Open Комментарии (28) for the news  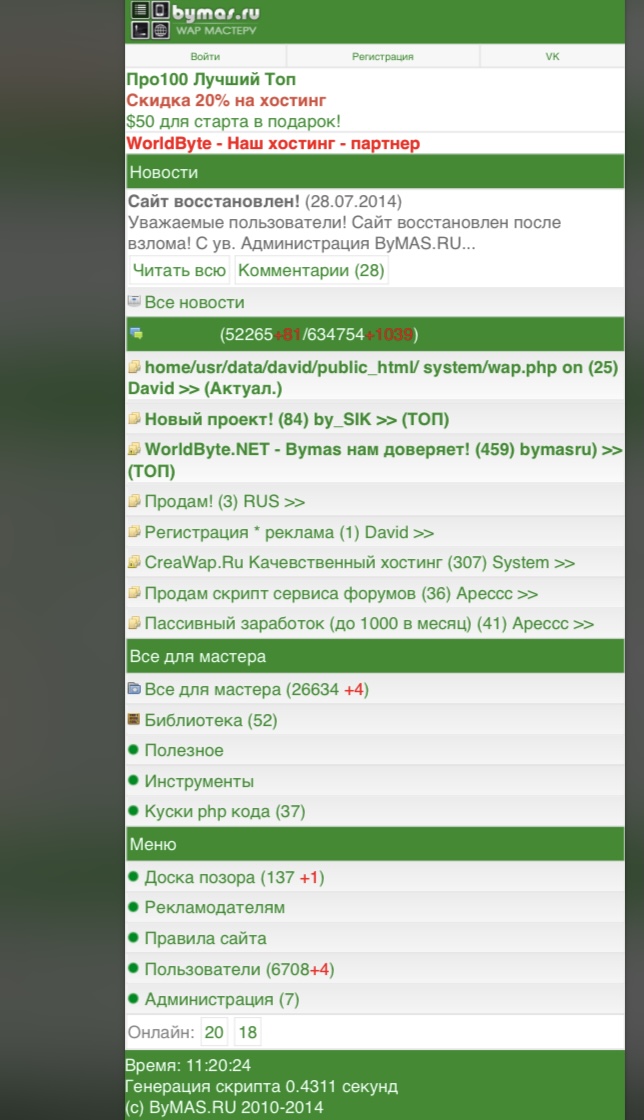[x=311, y=270]
